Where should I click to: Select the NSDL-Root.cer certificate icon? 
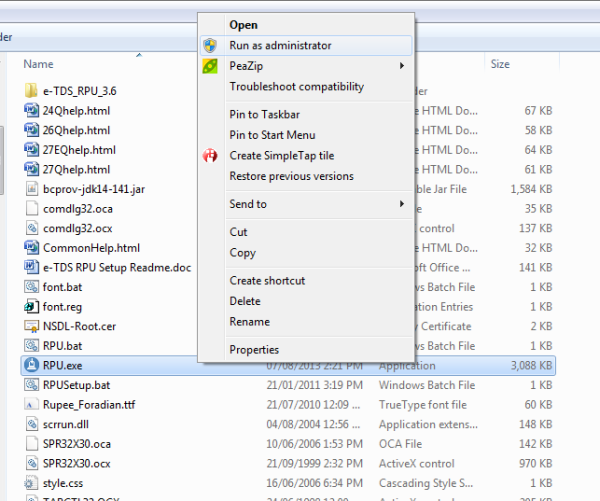click(x=31, y=326)
